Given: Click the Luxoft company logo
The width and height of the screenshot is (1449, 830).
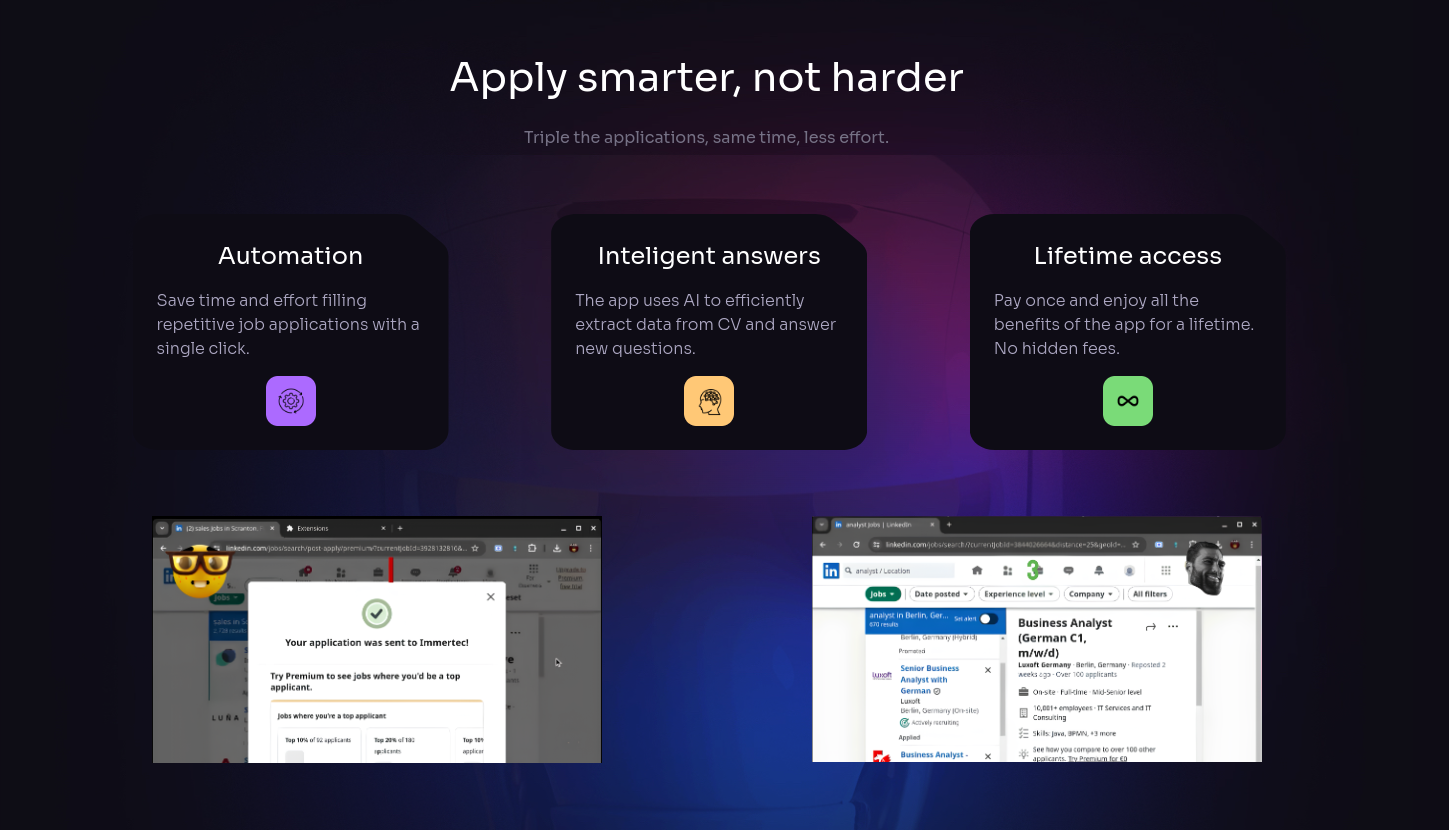Looking at the screenshot, I should pyautogui.click(x=882, y=675).
